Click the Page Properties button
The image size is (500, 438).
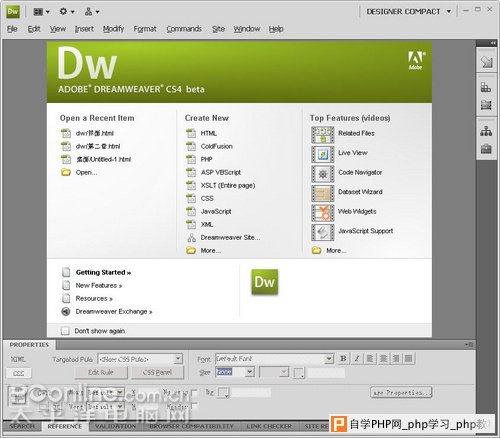pos(401,393)
